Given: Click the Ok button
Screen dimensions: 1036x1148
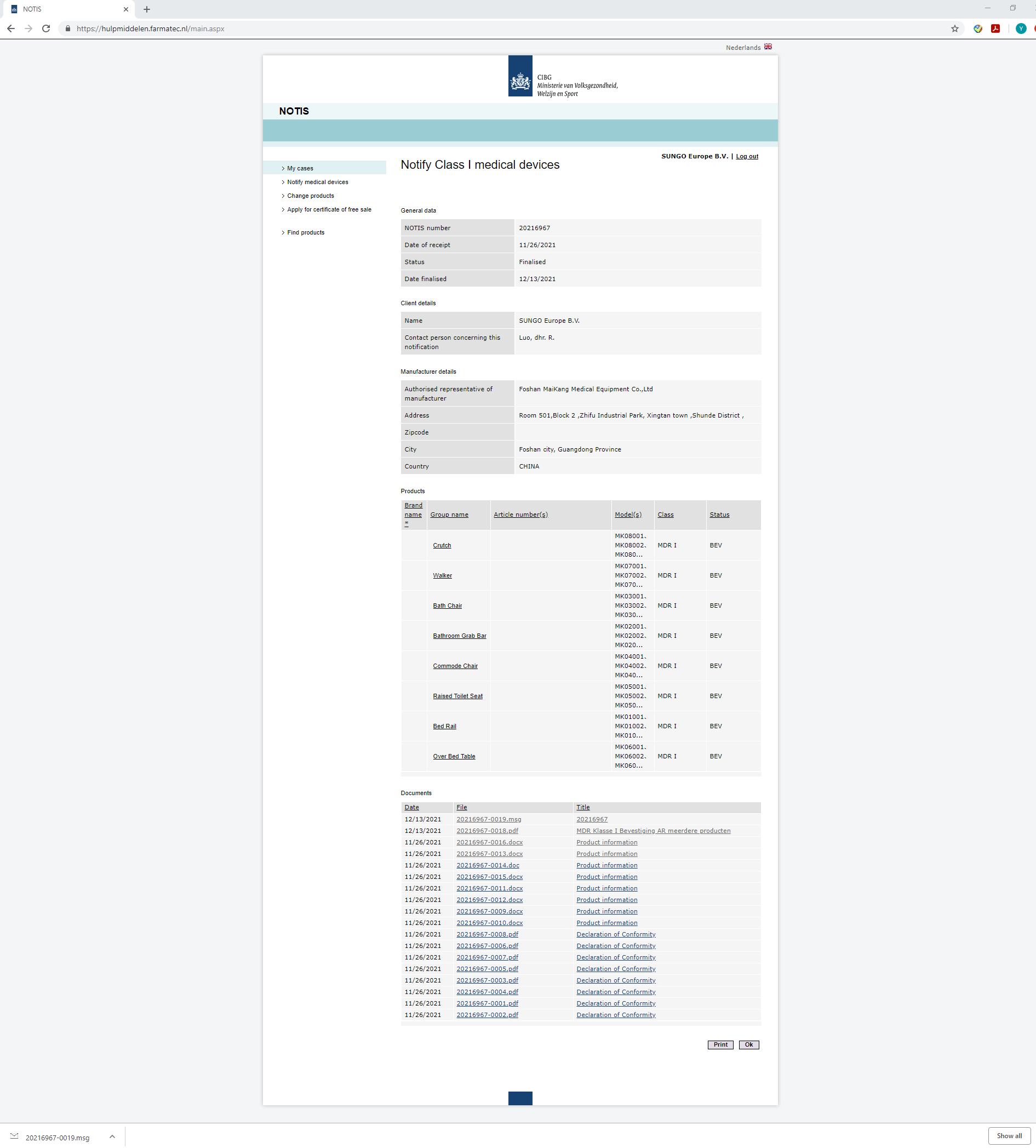Looking at the screenshot, I should pos(748,1045).
